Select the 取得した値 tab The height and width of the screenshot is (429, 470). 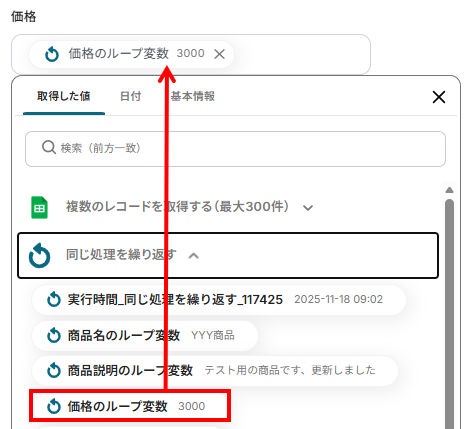(64, 96)
